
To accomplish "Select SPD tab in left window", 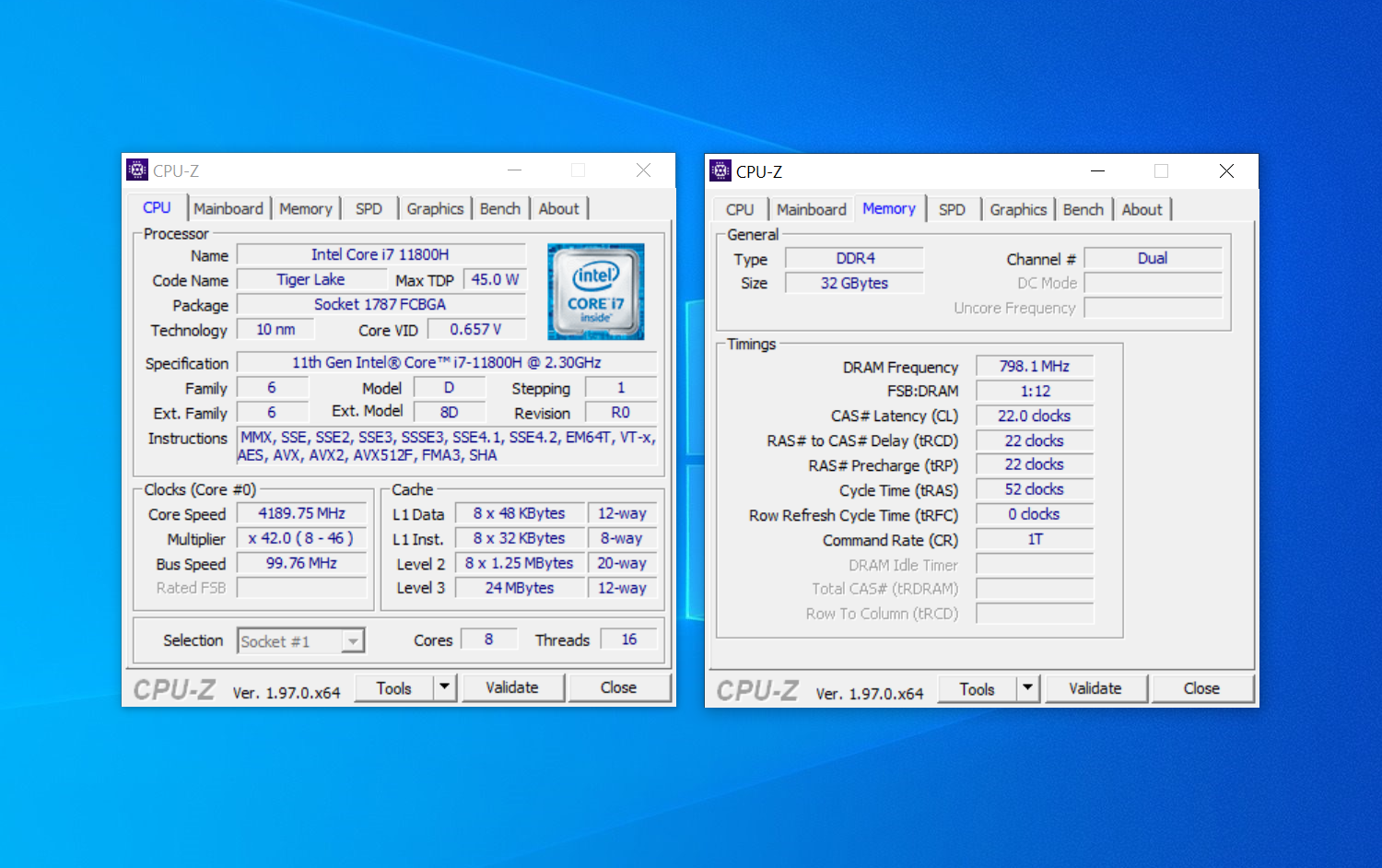I will tap(369, 209).
